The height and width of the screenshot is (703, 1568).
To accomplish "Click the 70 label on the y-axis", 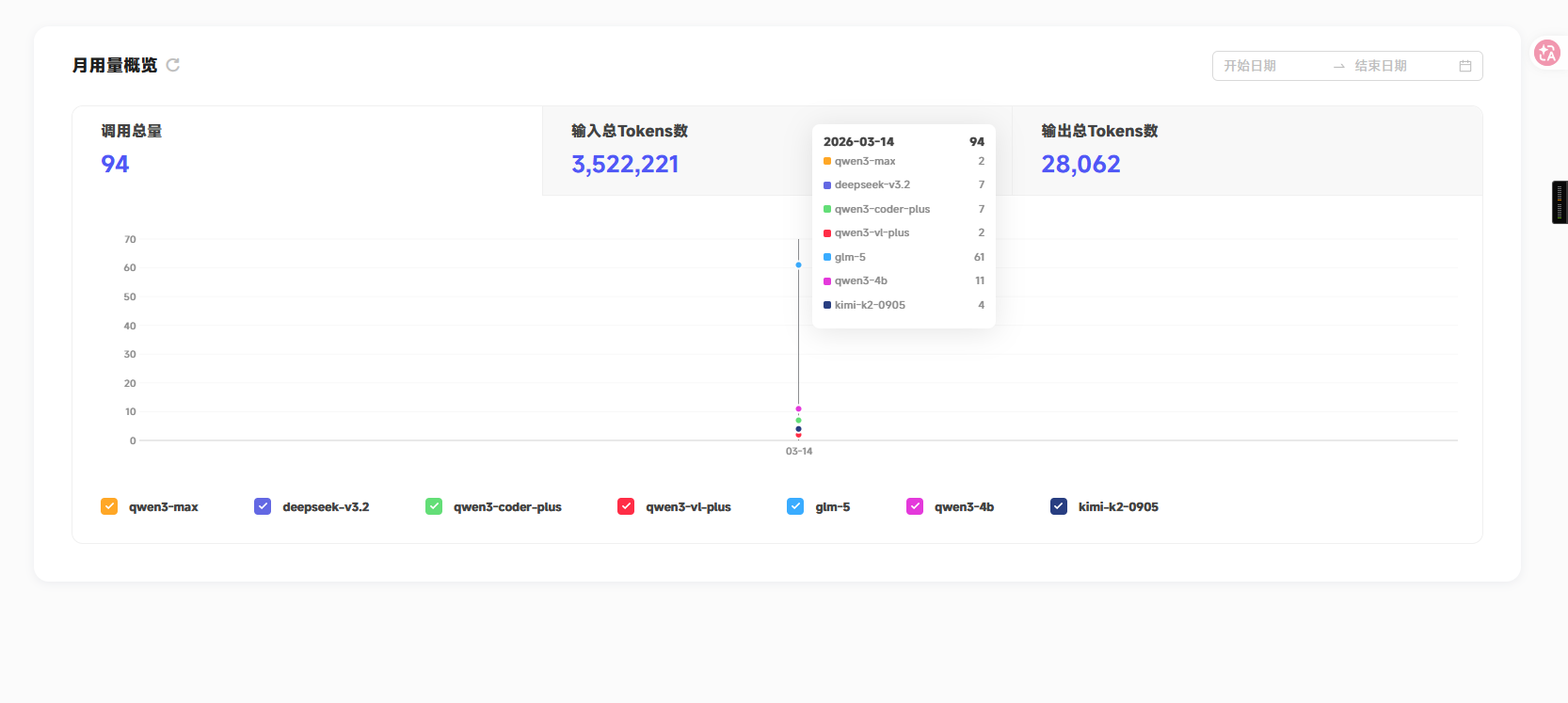I will 130,240.
